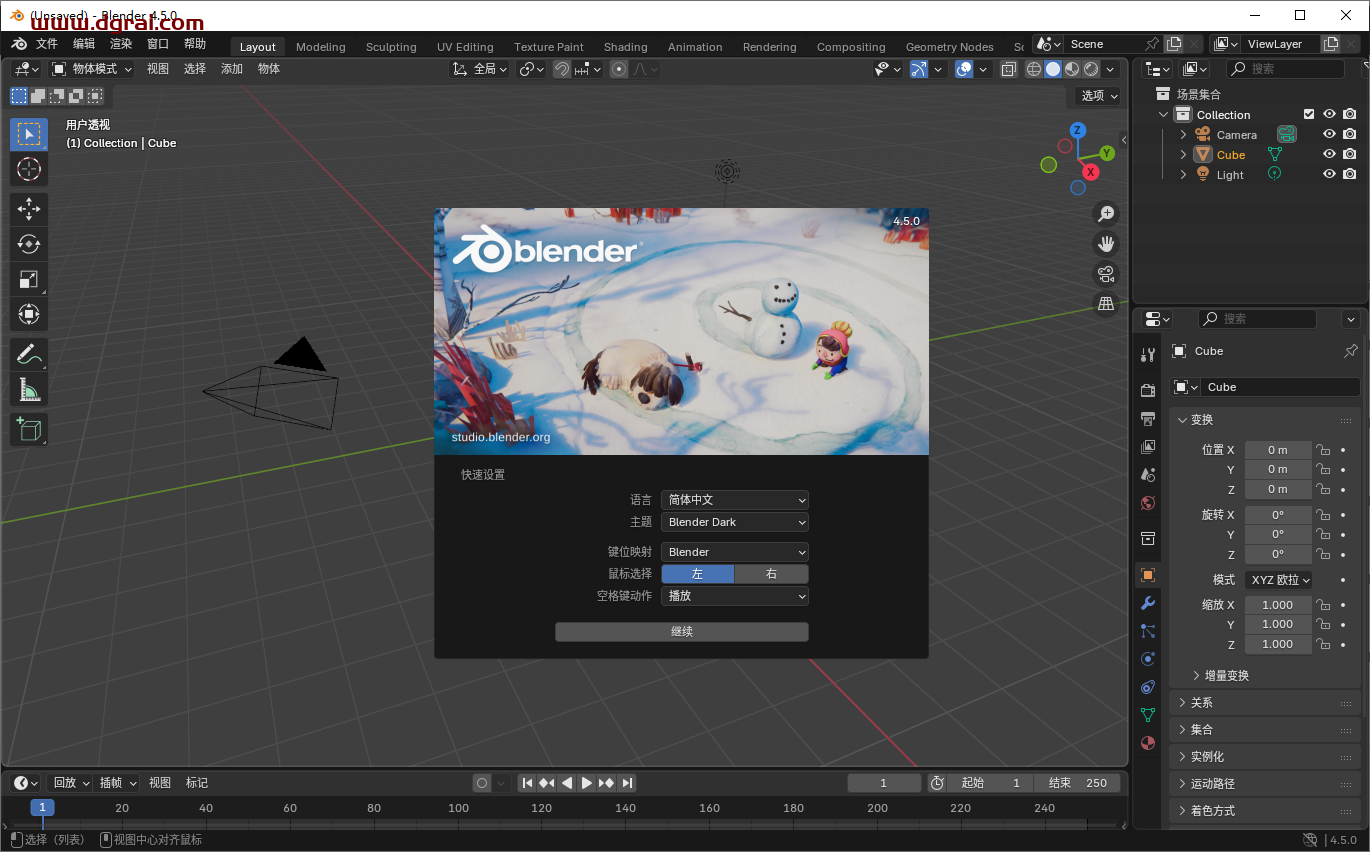Select the 3D Cursor tool
1370x852 pixels.
point(29,169)
